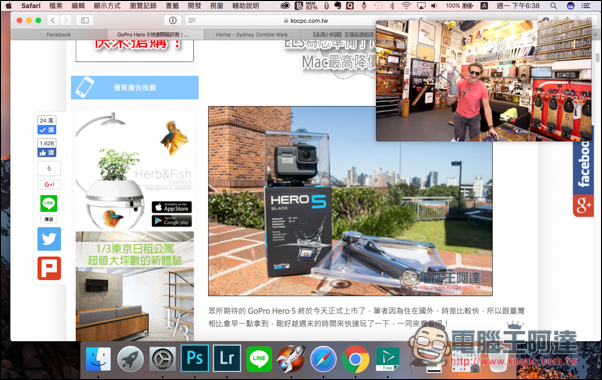
Task: Open the 瀏覽記錄 menu
Action: pos(143,5)
